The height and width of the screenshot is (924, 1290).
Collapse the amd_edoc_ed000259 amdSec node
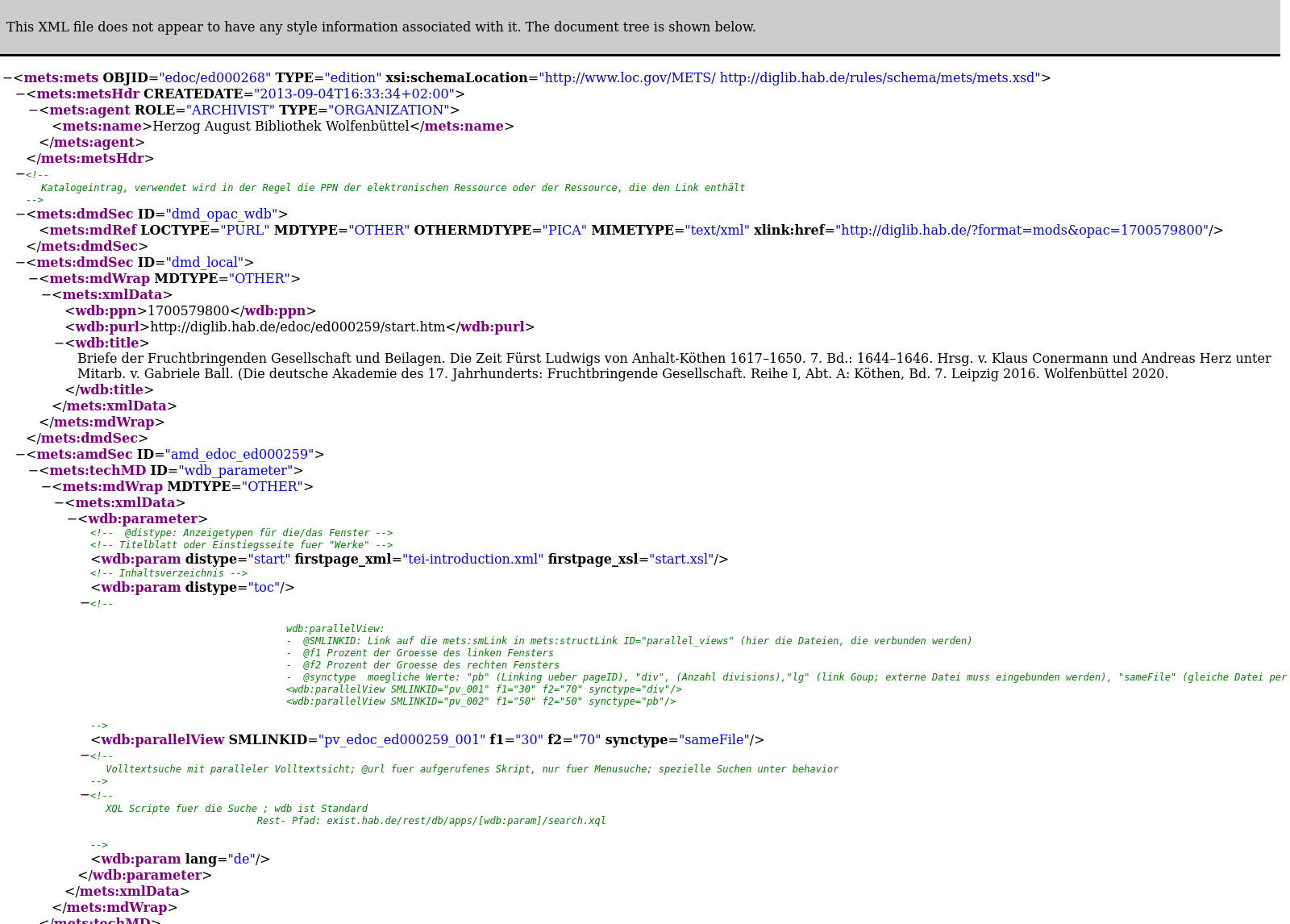(x=20, y=455)
